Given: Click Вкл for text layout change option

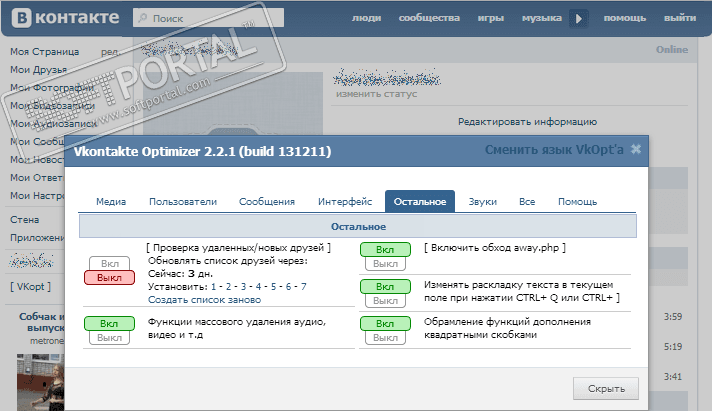Looking at the screenshot, I should coord(385,287).
